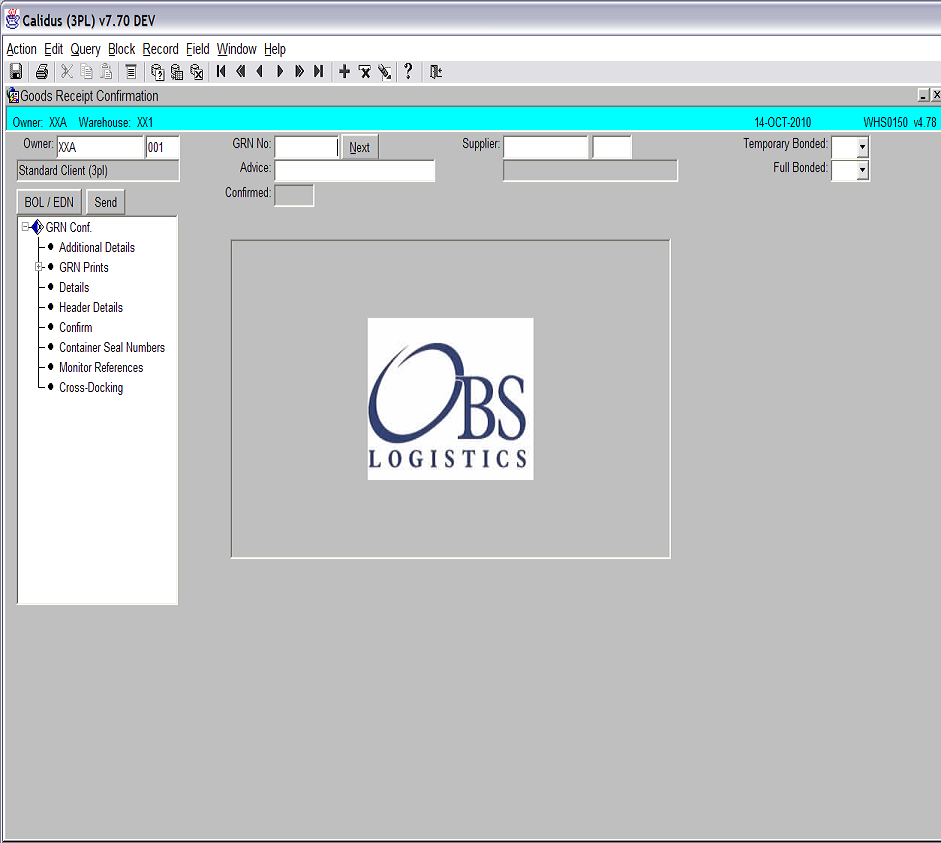The height and width of the screenshot is (843, 941).
Task: Click the Goods Receipt Confirmation window icon
Action: 13,95
